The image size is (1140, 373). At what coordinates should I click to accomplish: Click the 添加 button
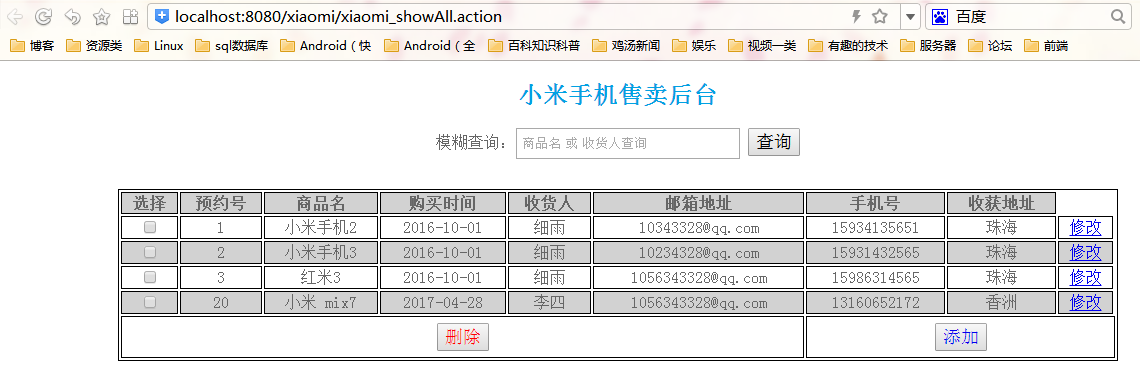coord(960,337)
